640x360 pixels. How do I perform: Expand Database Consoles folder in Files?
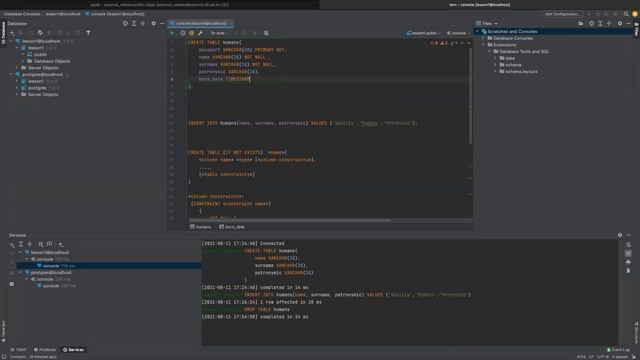484,38
